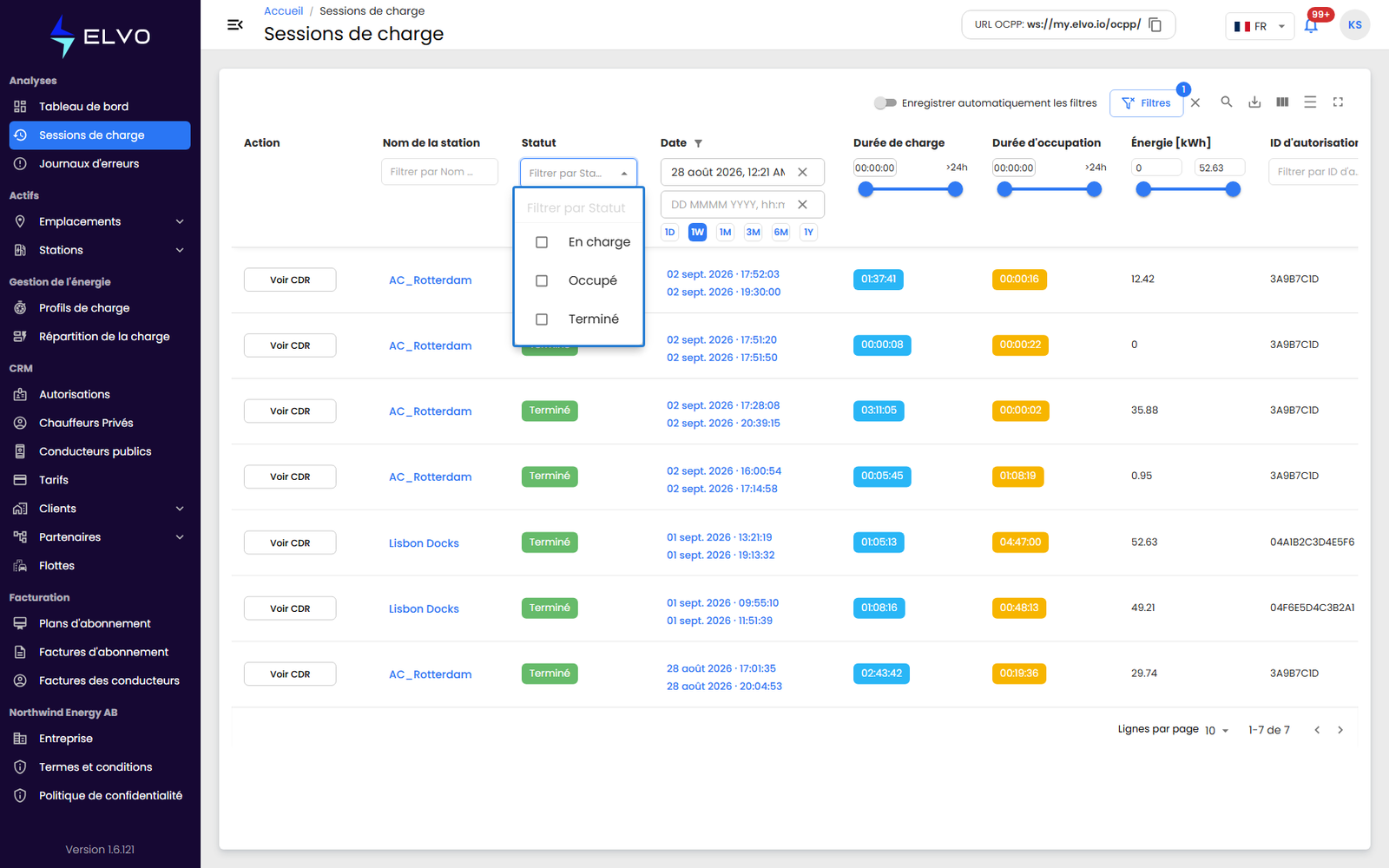Select the 6M date range preset
1389x868 pixels.
pos(781,232)
